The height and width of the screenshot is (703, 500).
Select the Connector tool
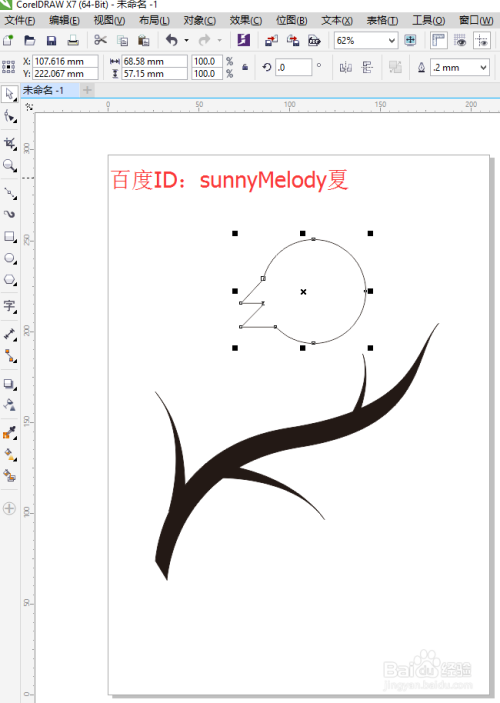(9, 356)
